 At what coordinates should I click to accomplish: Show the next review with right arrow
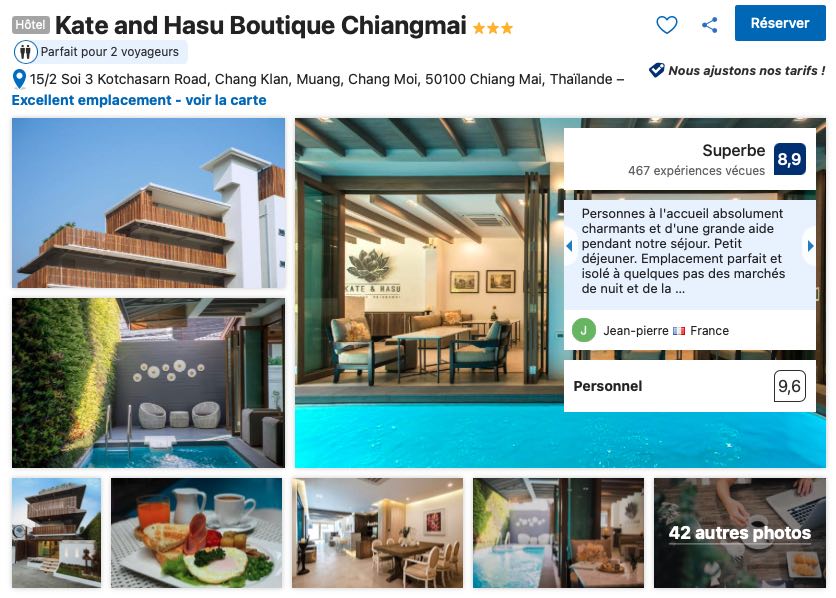tap(810, 246)
